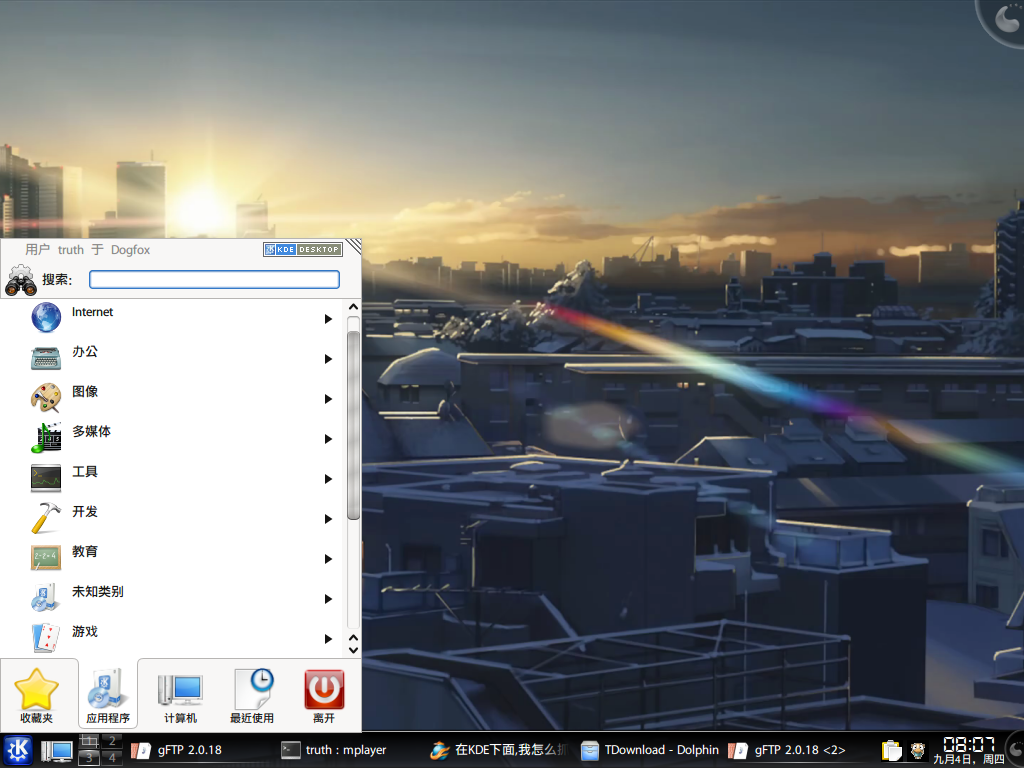Show the 最近使用 recently used tab
1024x768 pixels.
click(252, 695)
